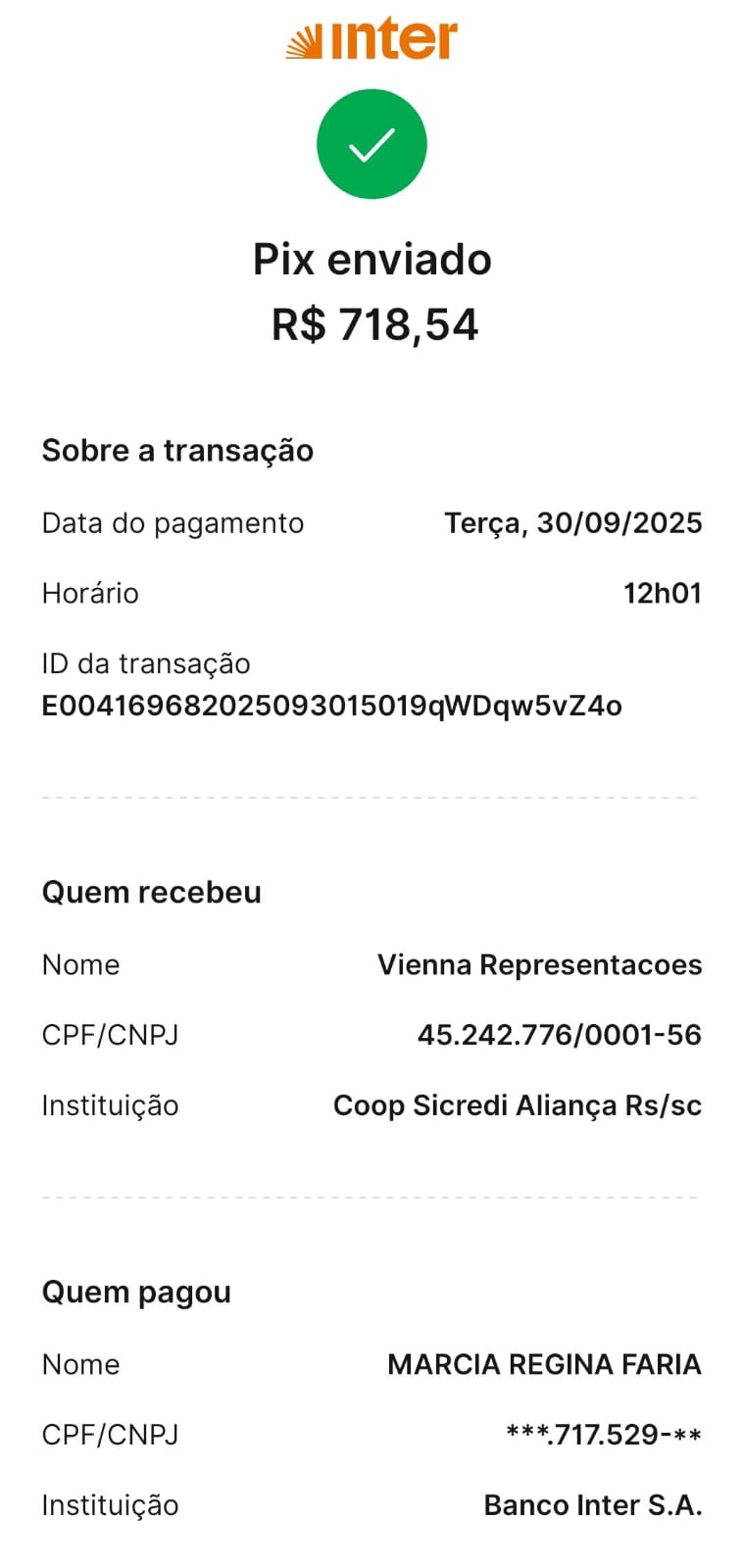Click the Inter bank logo
The image size is (744, 1568).
click(x=372, y=40)
